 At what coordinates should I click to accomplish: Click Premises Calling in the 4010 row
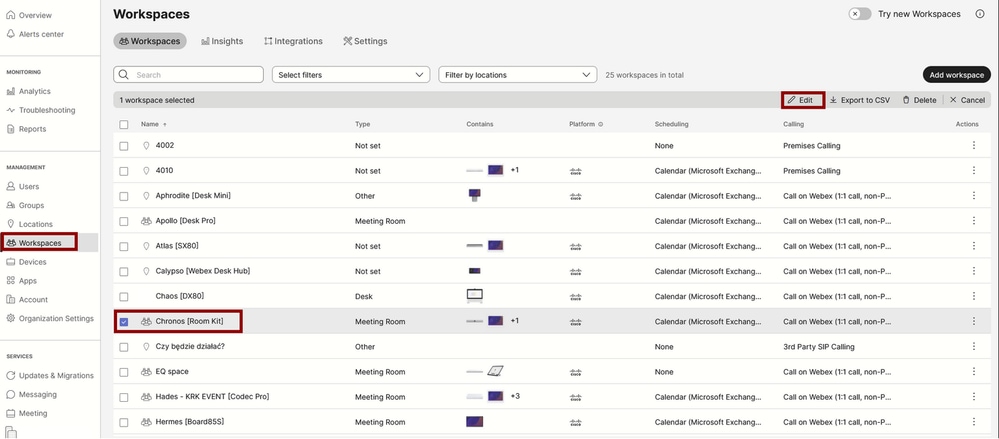(x=812, y=171)
